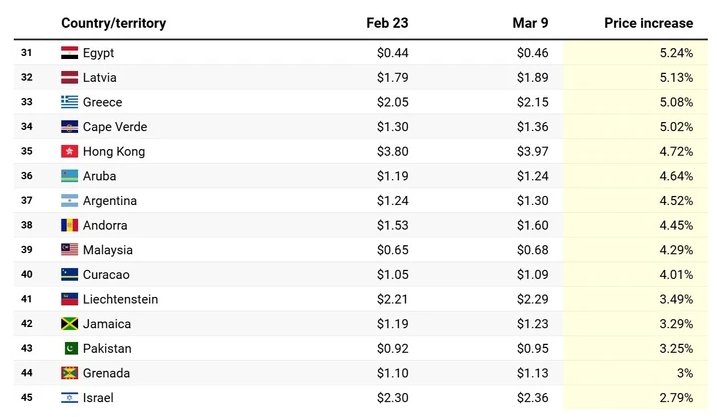This screenshot has height=417, width=717.
Task: Click Curacao's $1.05 Feb 23 price
Action: 393,275
